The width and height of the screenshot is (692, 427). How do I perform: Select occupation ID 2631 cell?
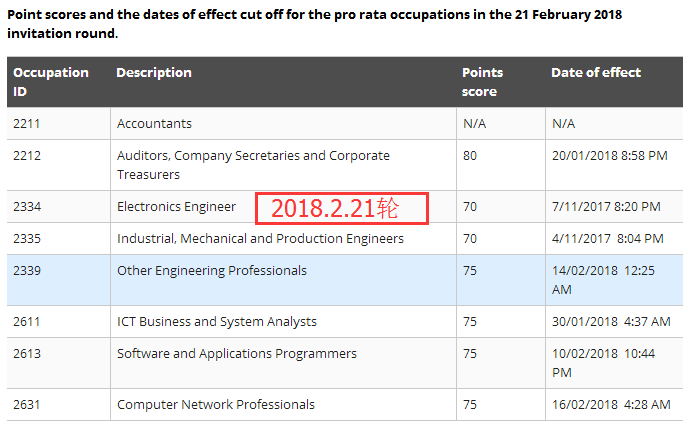29,405
